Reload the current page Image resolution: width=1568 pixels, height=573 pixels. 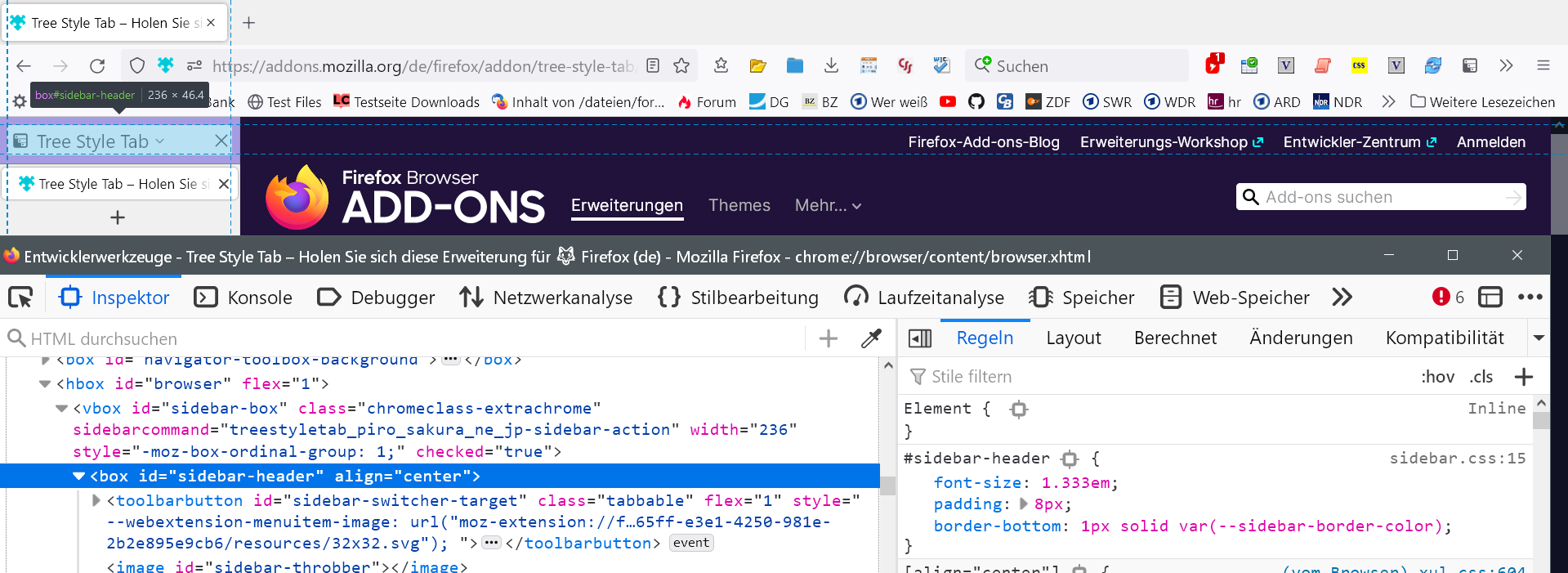tap(97, 66)
